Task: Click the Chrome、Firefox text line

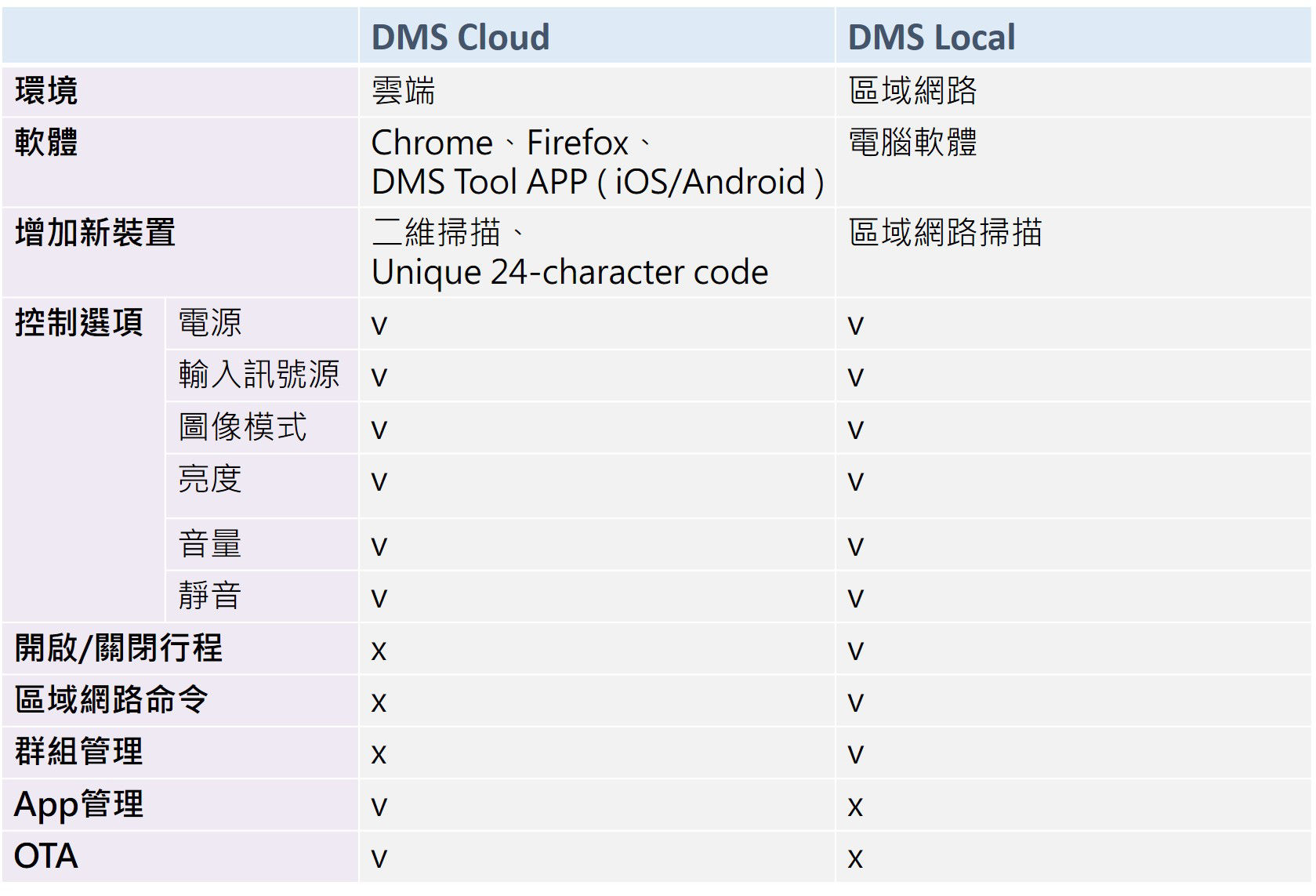Action: 512,143
